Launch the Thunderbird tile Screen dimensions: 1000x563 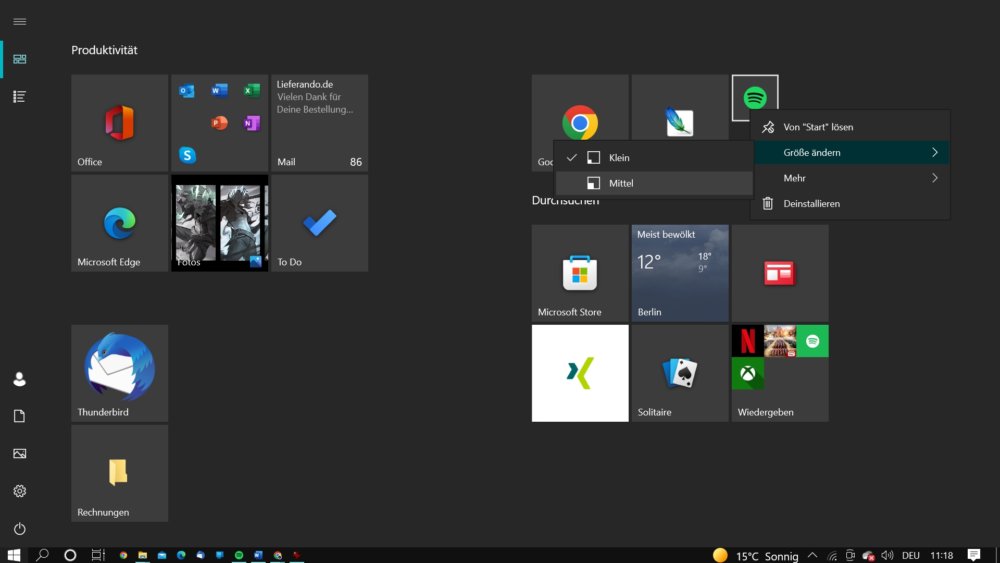tap(120, 373)
